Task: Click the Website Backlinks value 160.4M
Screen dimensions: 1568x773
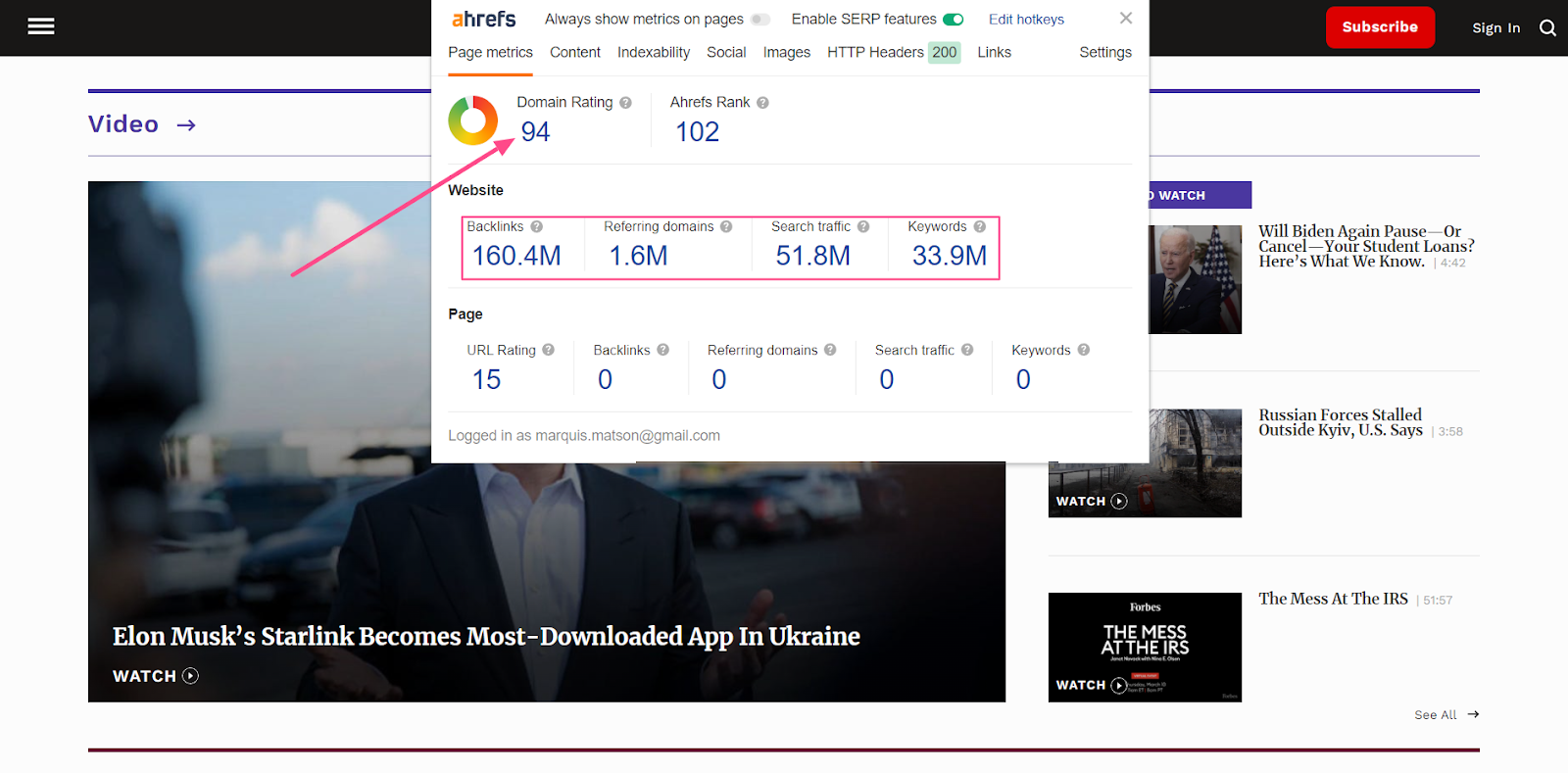Action: (516, 256)
